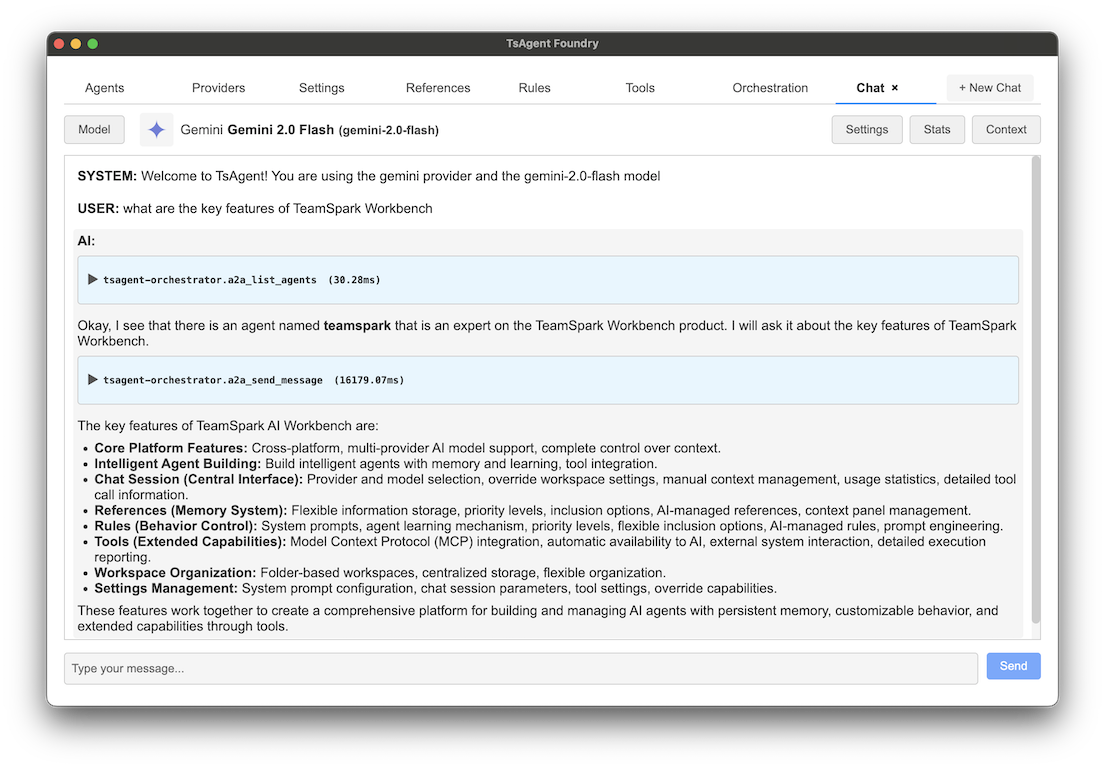Click the 'SYSTEM:' welcome message line

click(x=369, y=176)
